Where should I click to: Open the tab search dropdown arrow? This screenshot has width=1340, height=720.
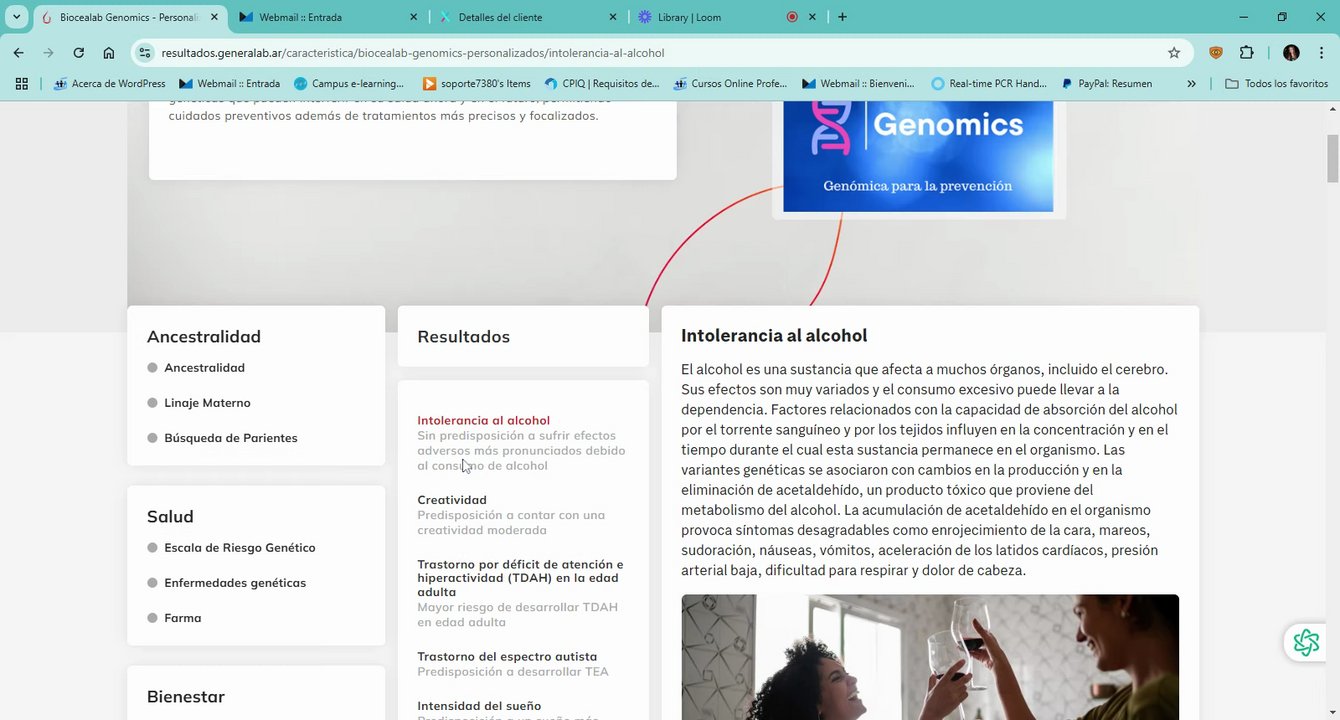[x=17, y=17]
